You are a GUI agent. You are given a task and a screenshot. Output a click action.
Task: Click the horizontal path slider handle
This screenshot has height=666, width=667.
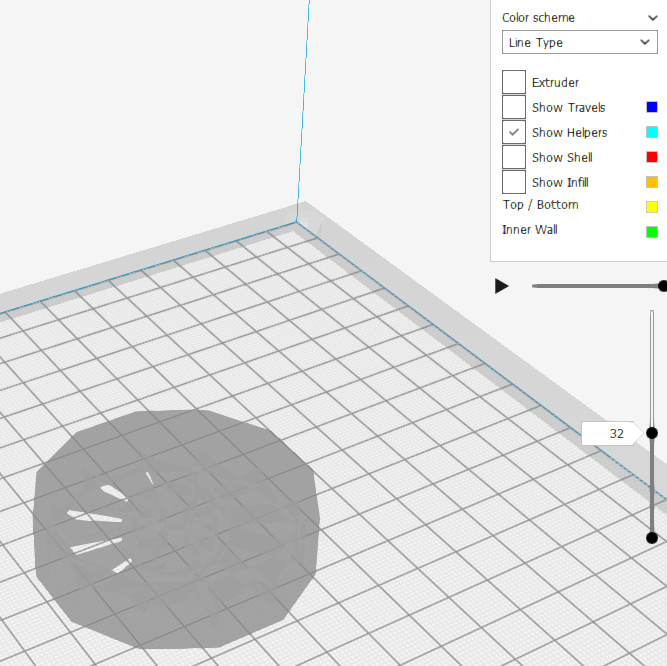tap(662, 286)
